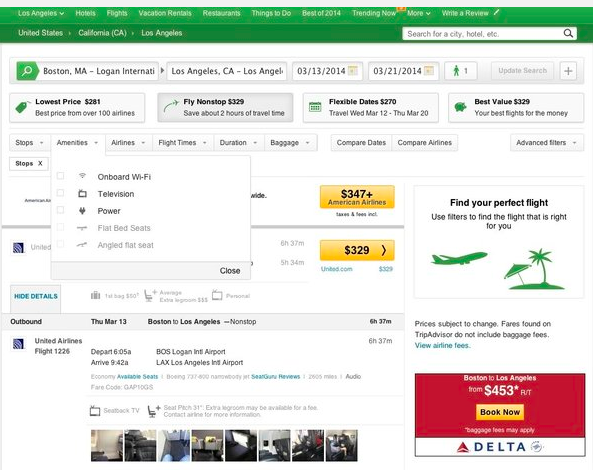Check the Power checkbox
The image size is (593, 470).
point(60,210)
